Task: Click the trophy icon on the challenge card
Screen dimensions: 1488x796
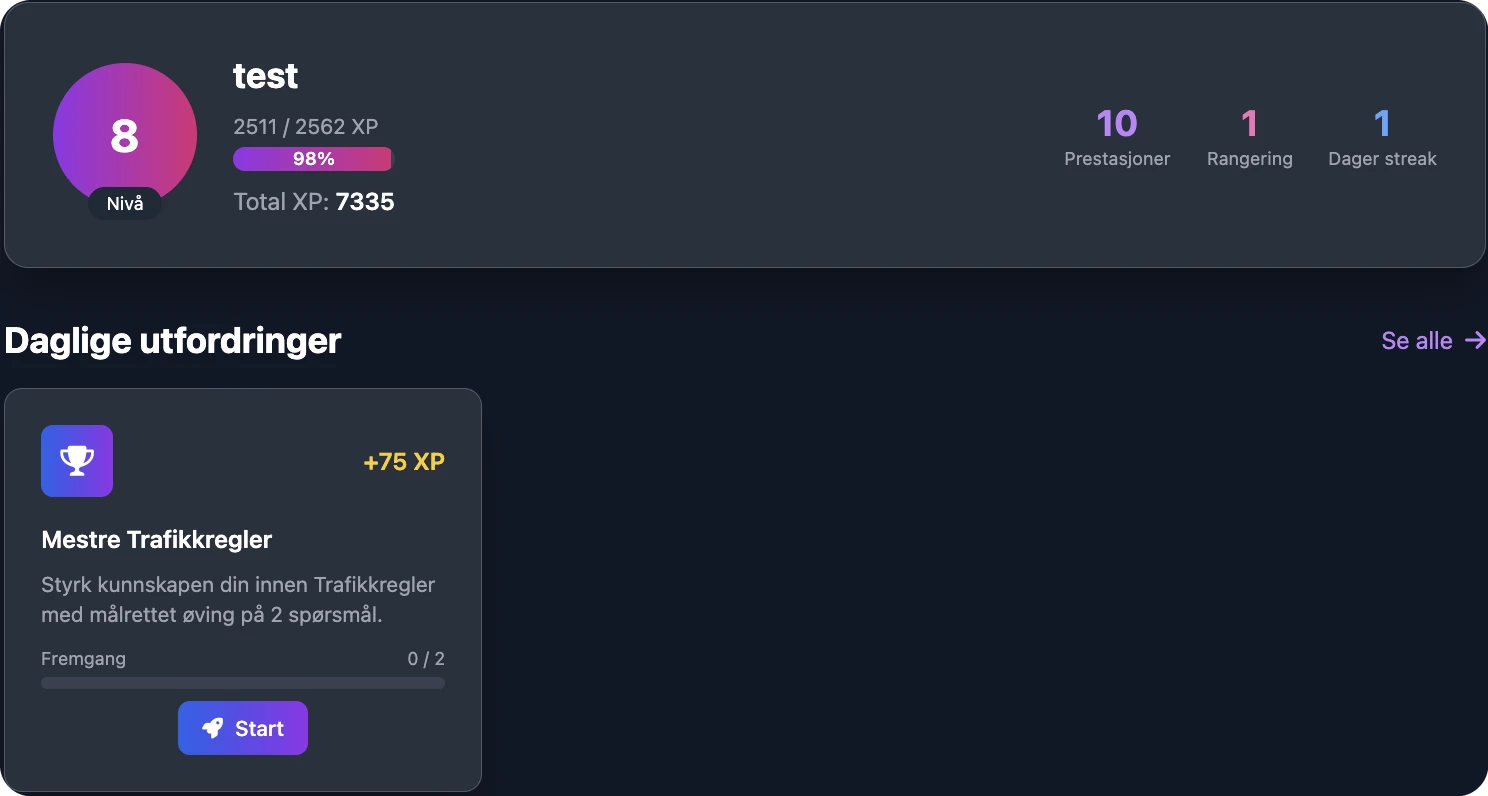Action: (77, 461)
